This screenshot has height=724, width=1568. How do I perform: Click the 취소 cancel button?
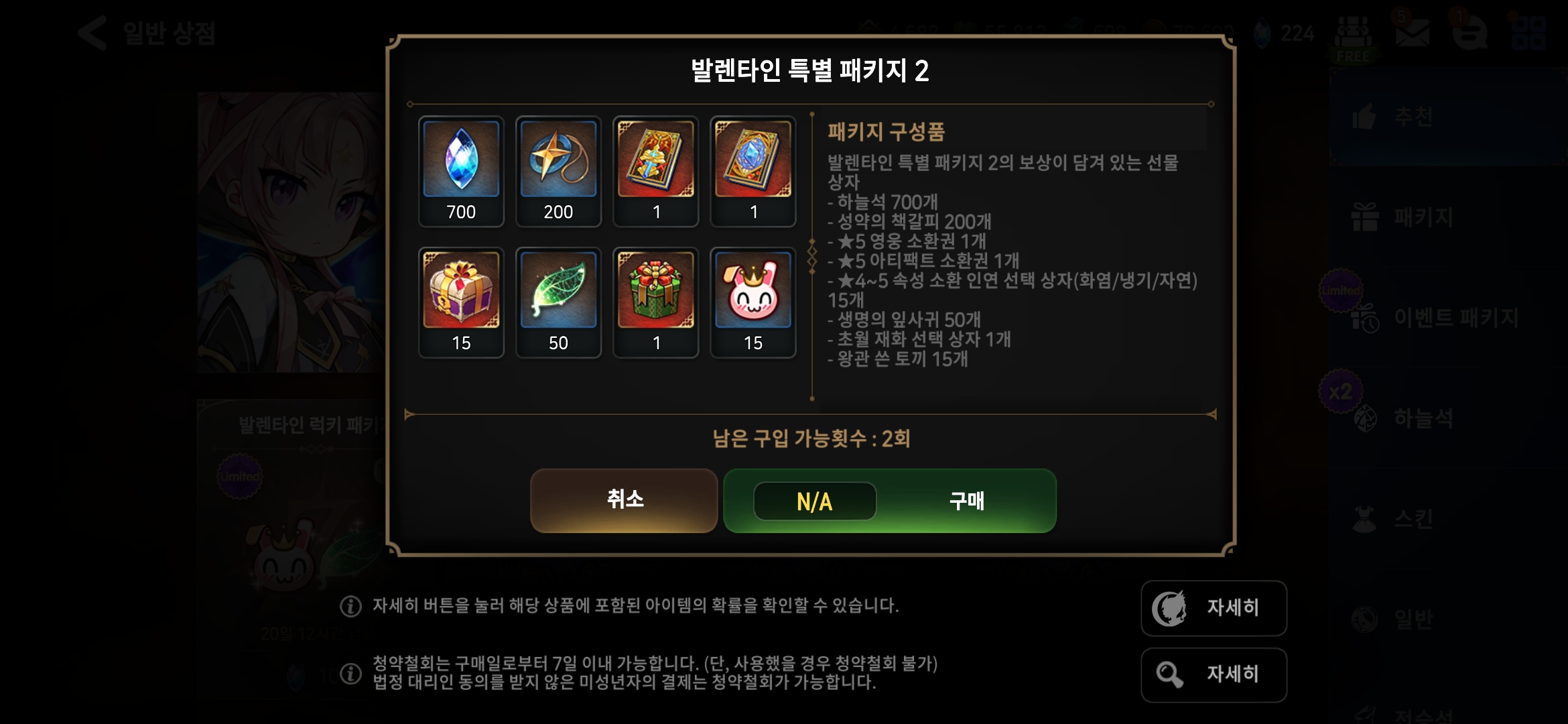point(624,500)
